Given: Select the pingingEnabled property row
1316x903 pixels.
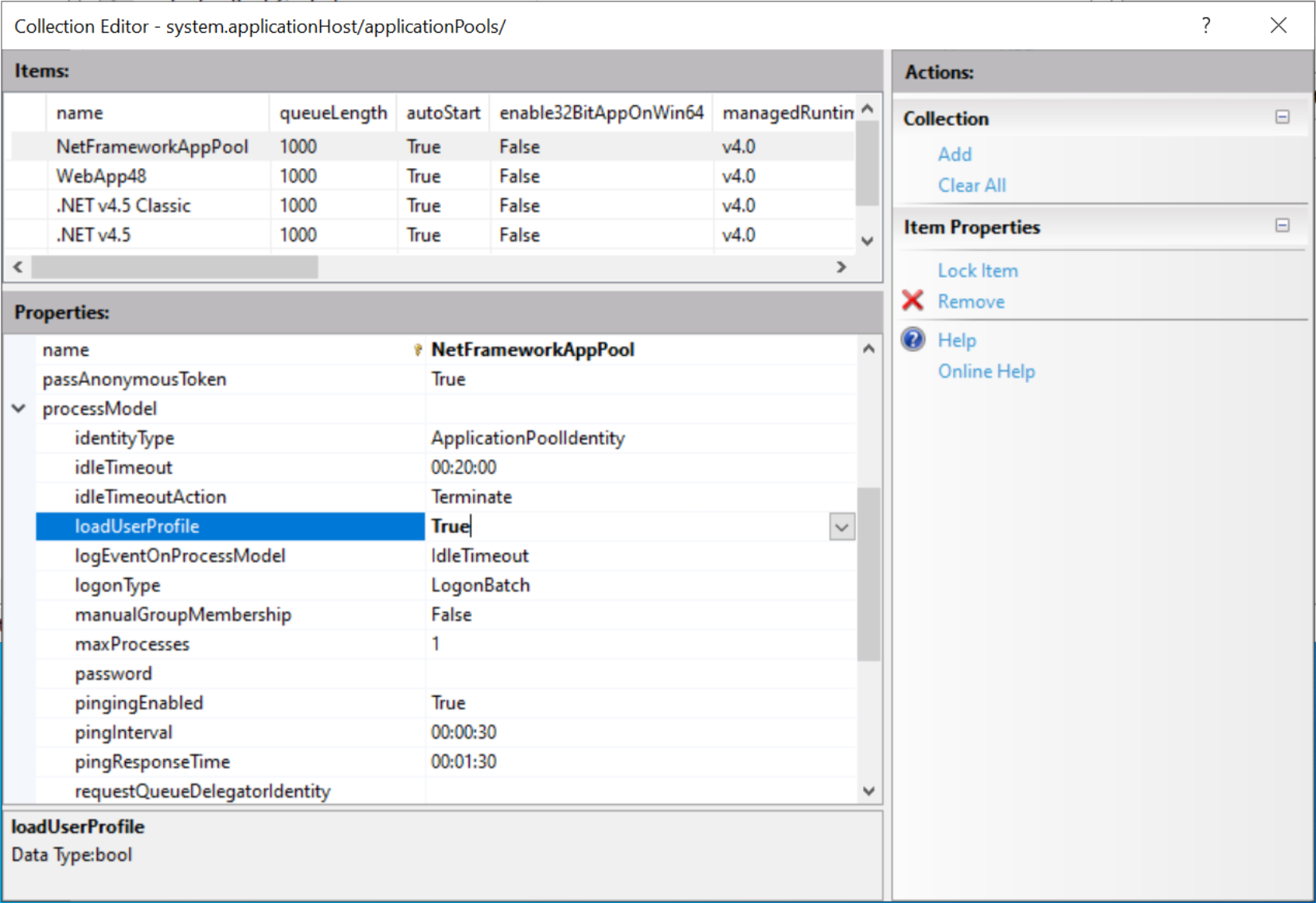Looking at the screenshot, I should click(139, 703).
